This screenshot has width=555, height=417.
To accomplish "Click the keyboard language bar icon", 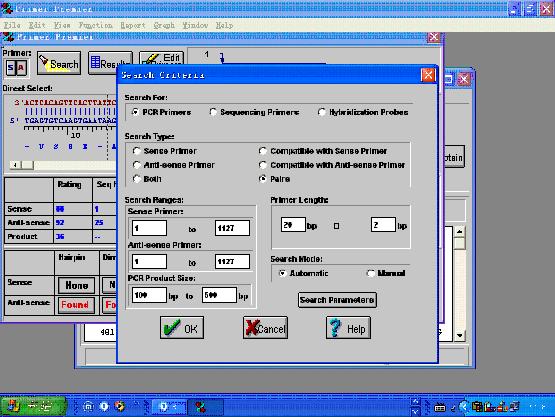I will point(440,408).
